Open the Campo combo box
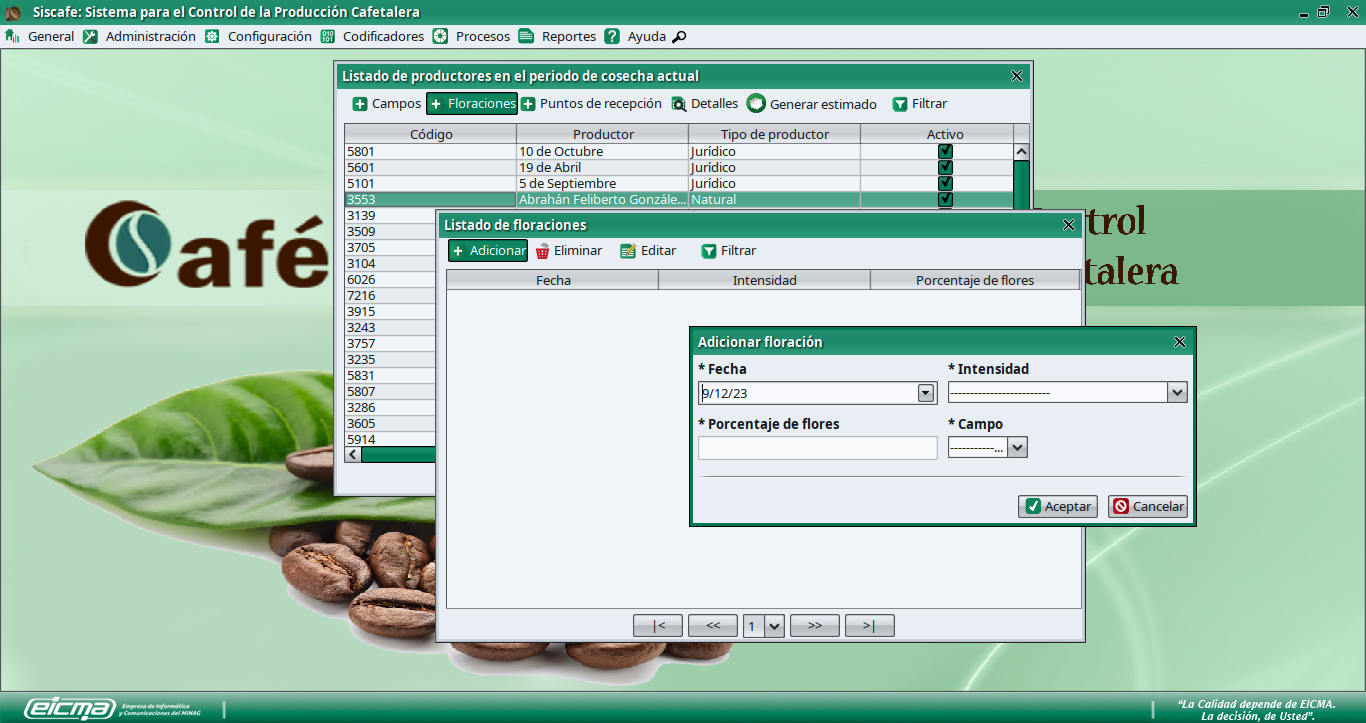Screen dimensions: 1366x723 click(1017, 448)
